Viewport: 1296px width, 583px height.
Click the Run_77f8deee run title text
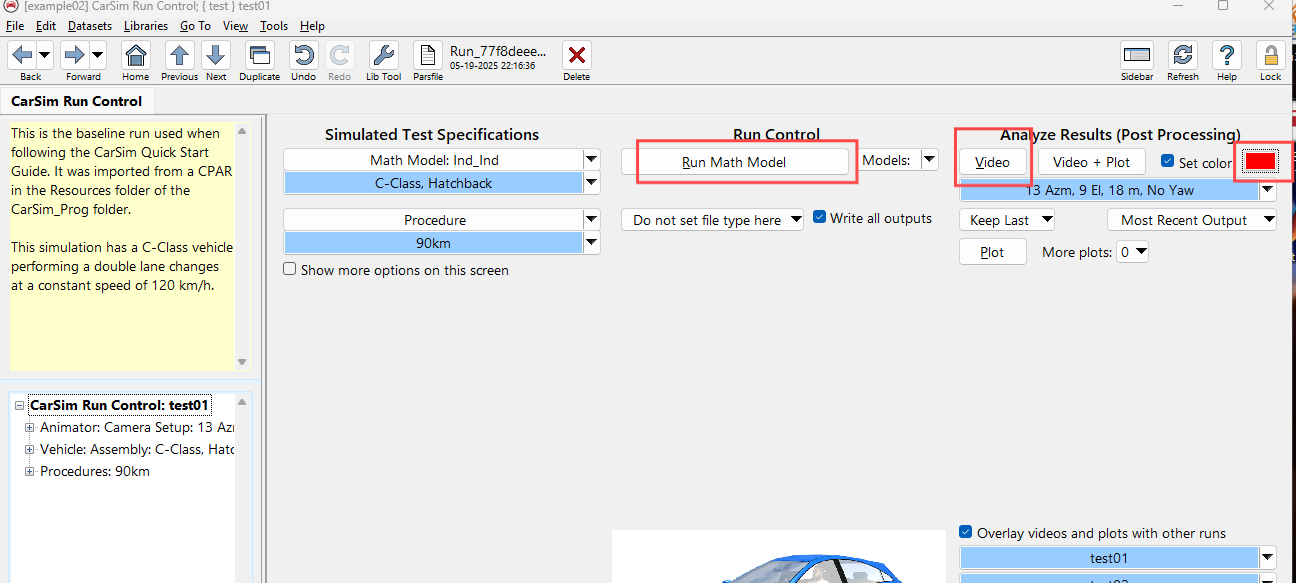pyautogui.click(x=498, y=51)
